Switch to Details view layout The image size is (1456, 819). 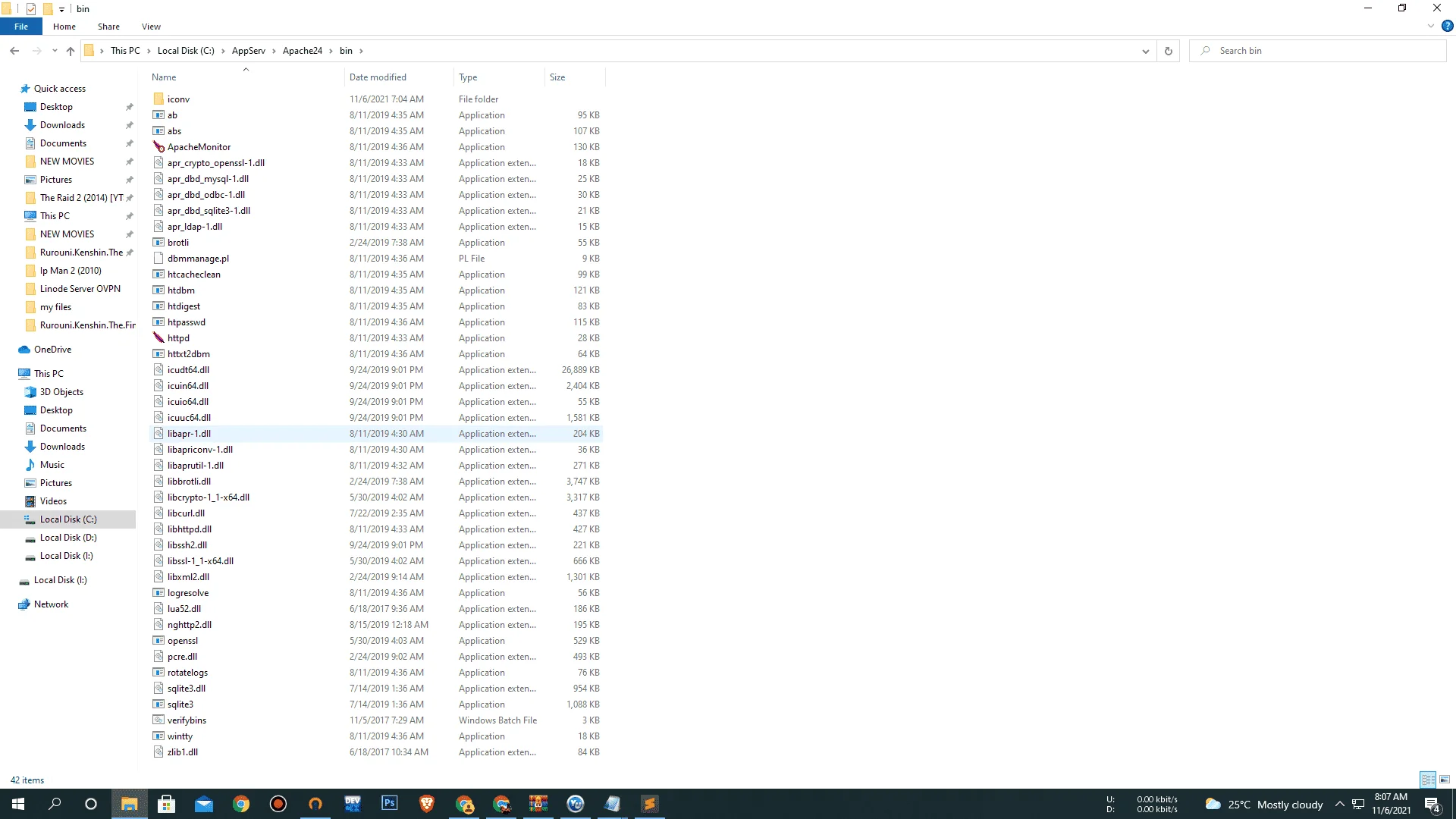pyautogui.click(x=1428, y=780)
